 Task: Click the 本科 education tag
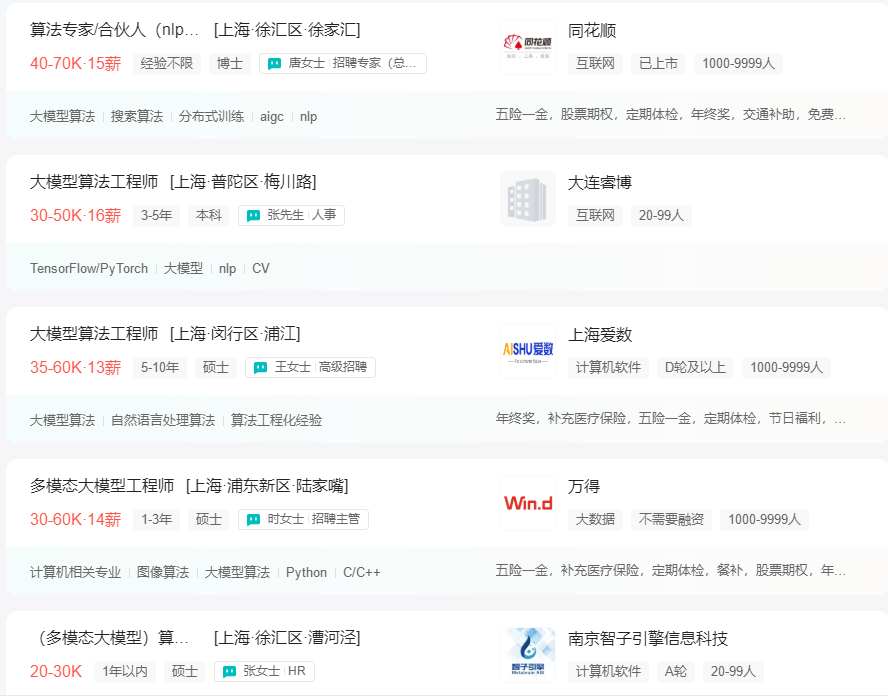click(x=208, y=215)
